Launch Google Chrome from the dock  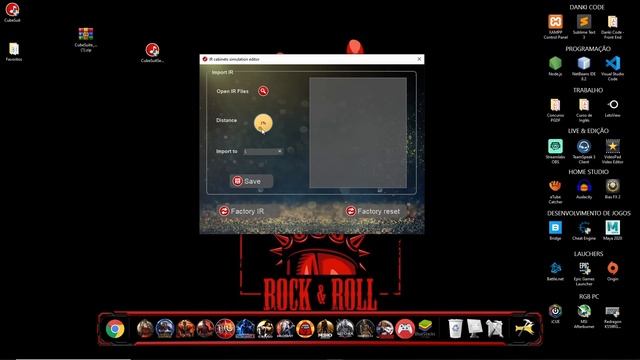click(115, 329)
